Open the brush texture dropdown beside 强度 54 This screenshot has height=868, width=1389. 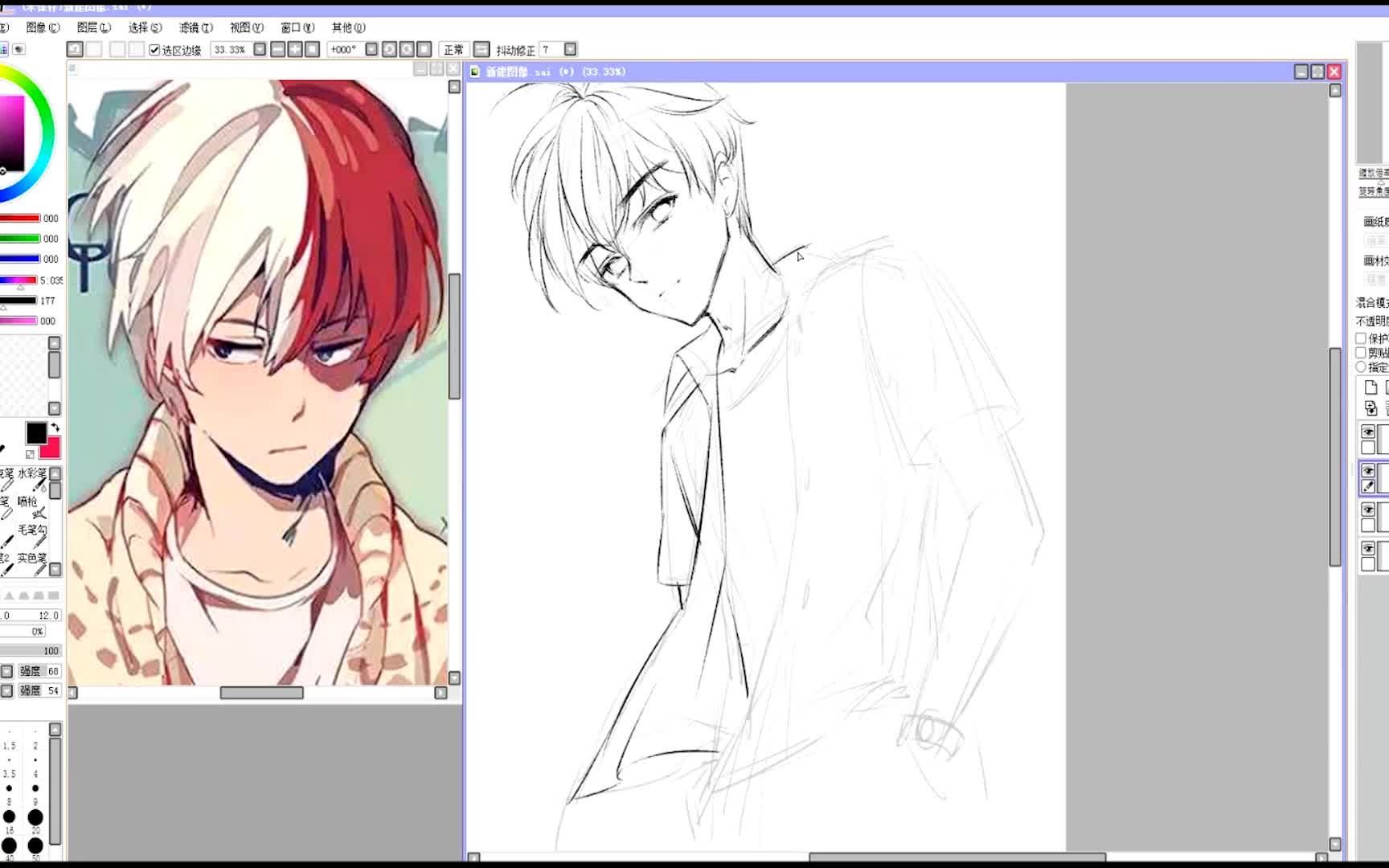pyautogui.click(x=6, y=691)
